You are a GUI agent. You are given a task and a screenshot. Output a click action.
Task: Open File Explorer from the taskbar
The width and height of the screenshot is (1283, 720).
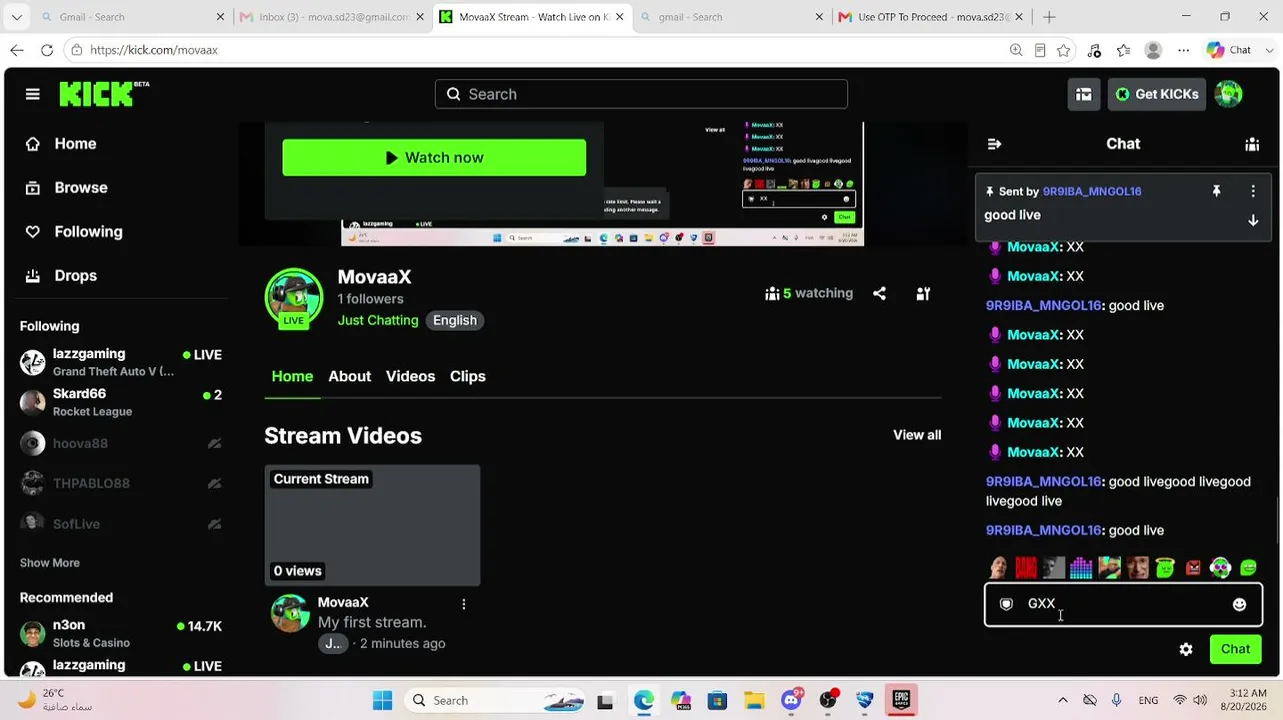point(754,700)
